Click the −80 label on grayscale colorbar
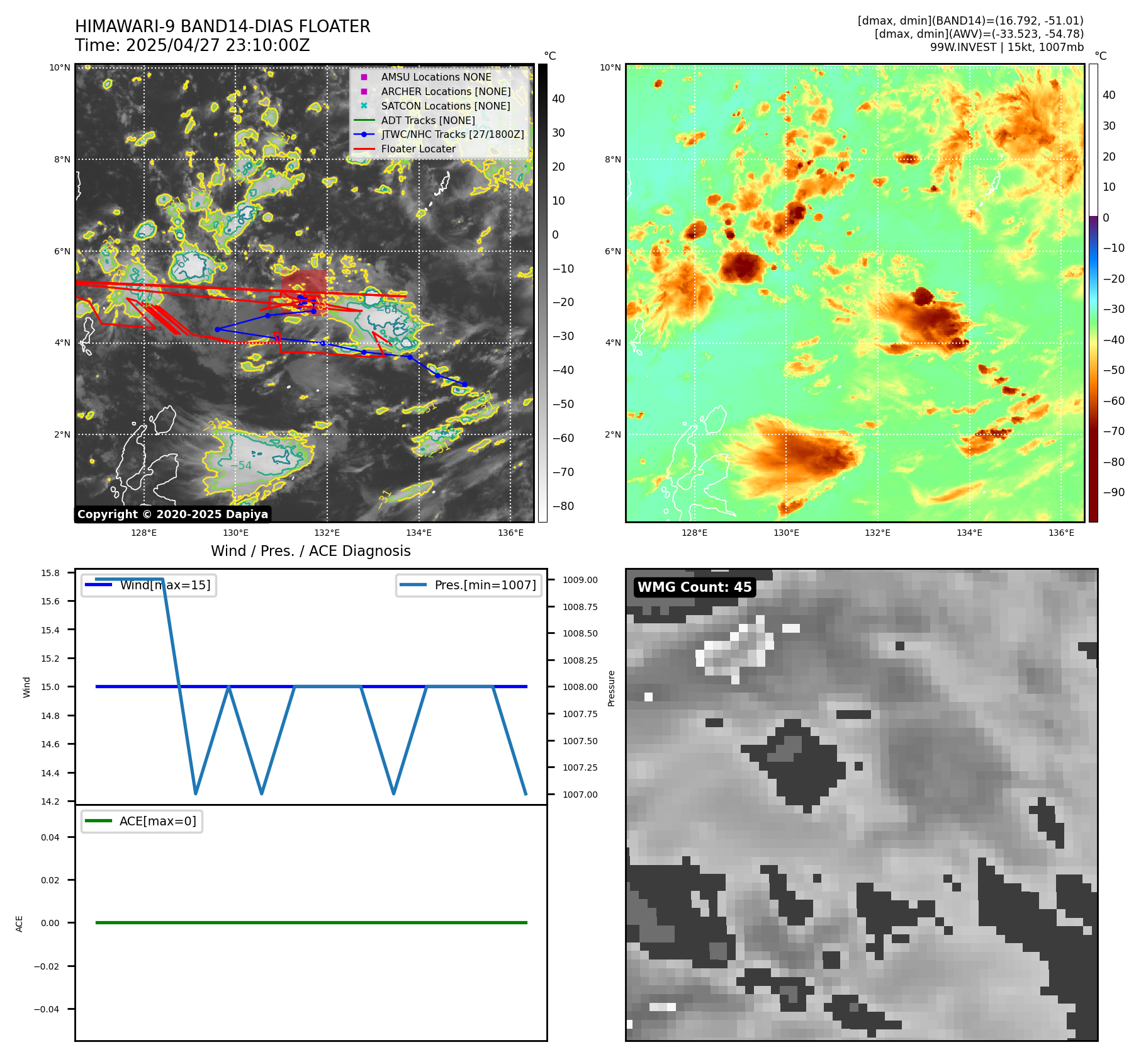 coord(563,506)
